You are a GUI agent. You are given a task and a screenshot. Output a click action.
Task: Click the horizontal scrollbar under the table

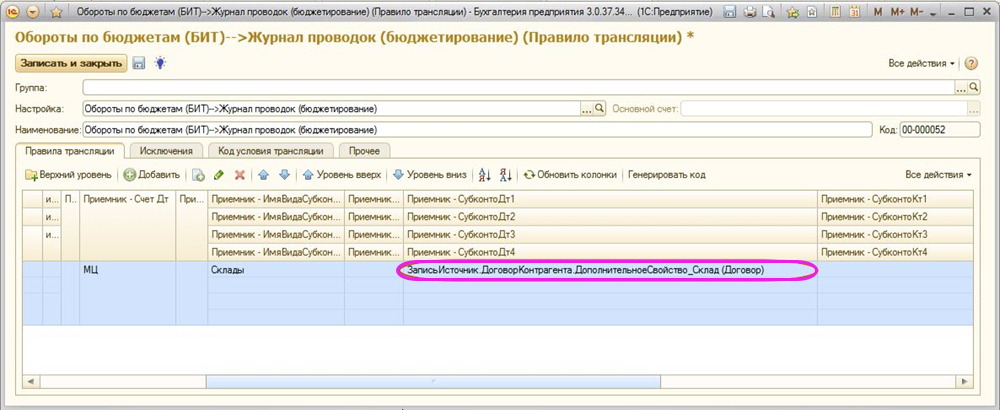click(430, 382)
